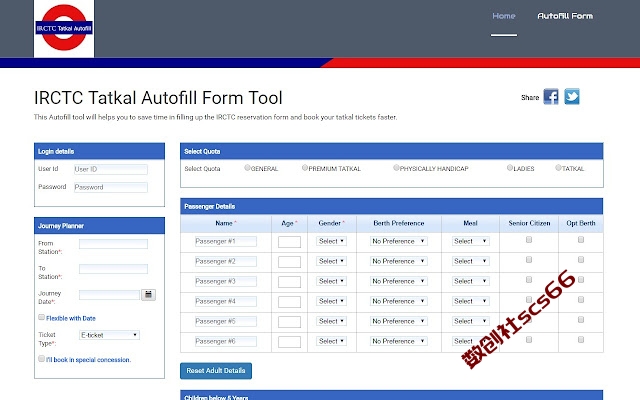Screen dimensions: 640x400
Task: Tick Senior Citizen for Passenger #3
Action: (529, 280)
